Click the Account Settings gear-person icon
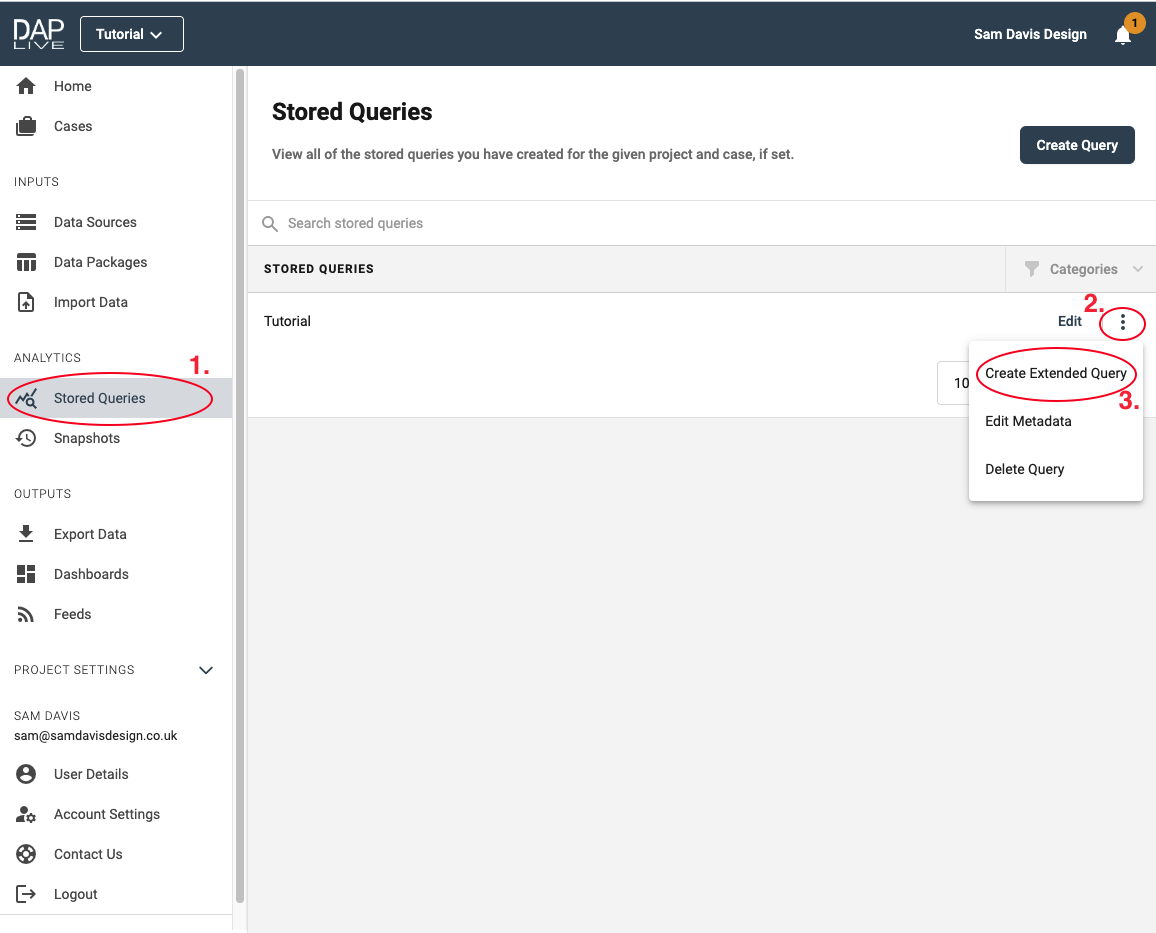The image size is (1156, 933). click(x=26, y=814)
